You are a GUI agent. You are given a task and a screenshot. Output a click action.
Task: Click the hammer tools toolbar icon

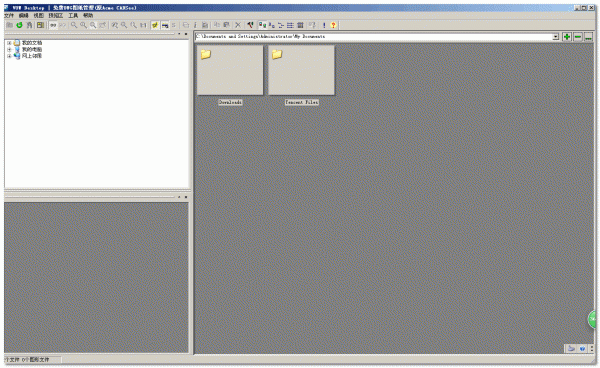point(250,25)
